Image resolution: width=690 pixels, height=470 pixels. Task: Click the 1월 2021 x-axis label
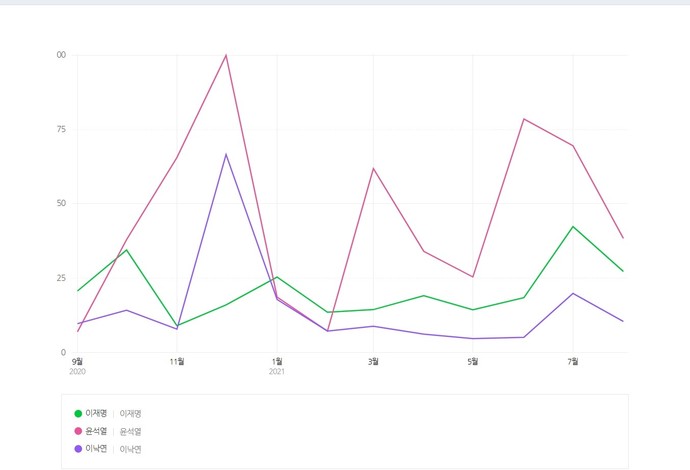pyautogui.click(x=277, y=361)
